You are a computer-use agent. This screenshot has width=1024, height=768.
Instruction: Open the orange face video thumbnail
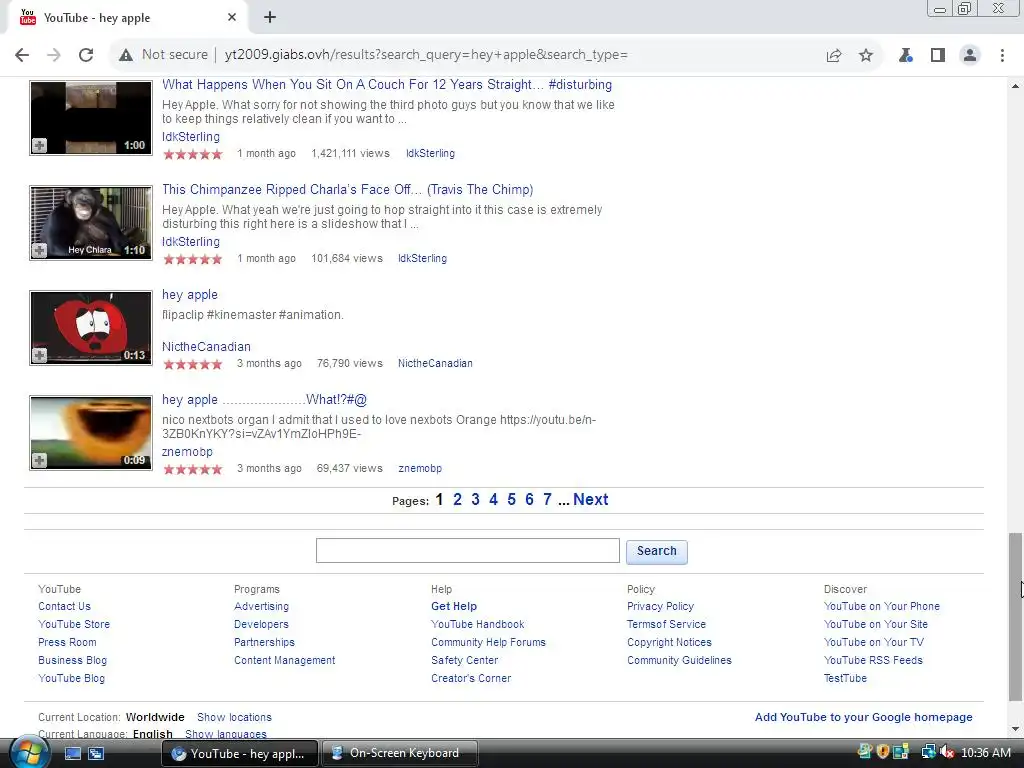[x=91, y=433]
